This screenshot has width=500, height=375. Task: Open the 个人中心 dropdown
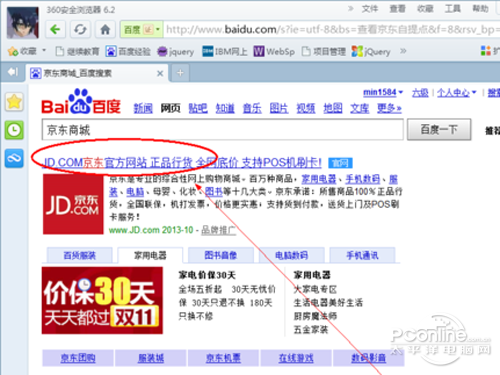point(457,92)
